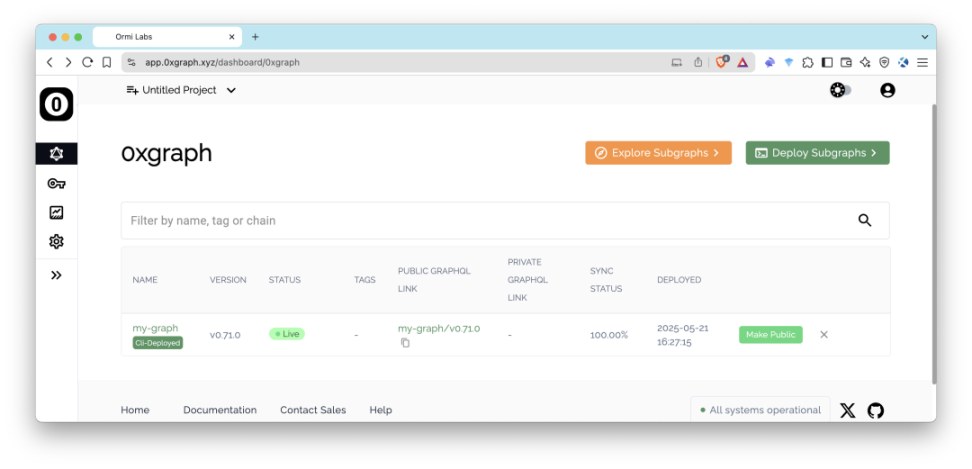Open the extensions puzzle piece icon

coord(808,62)
